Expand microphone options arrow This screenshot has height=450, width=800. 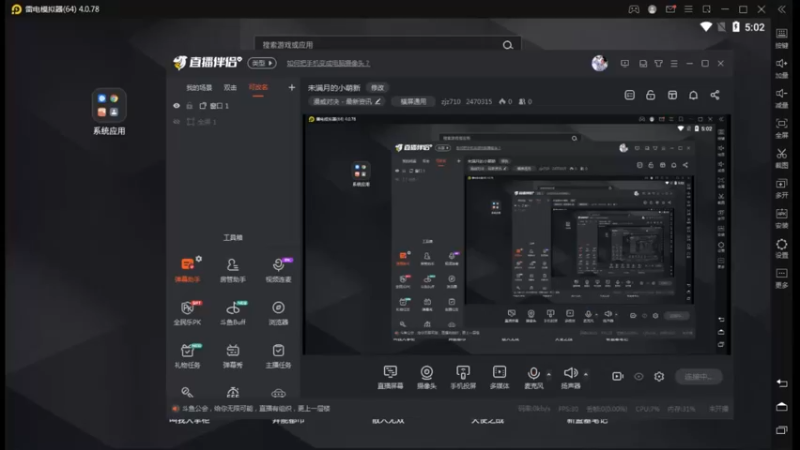tap(548, 374)
